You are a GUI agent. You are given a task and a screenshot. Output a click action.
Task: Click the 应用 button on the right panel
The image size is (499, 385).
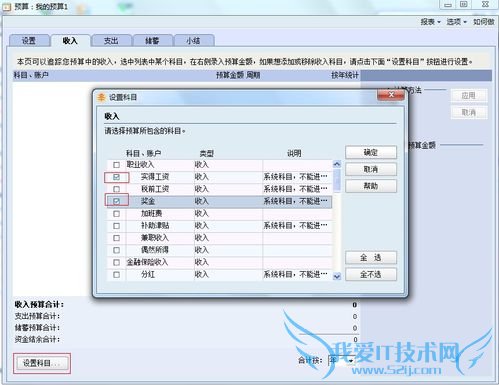pyautogui.click(x=469, y=96)
